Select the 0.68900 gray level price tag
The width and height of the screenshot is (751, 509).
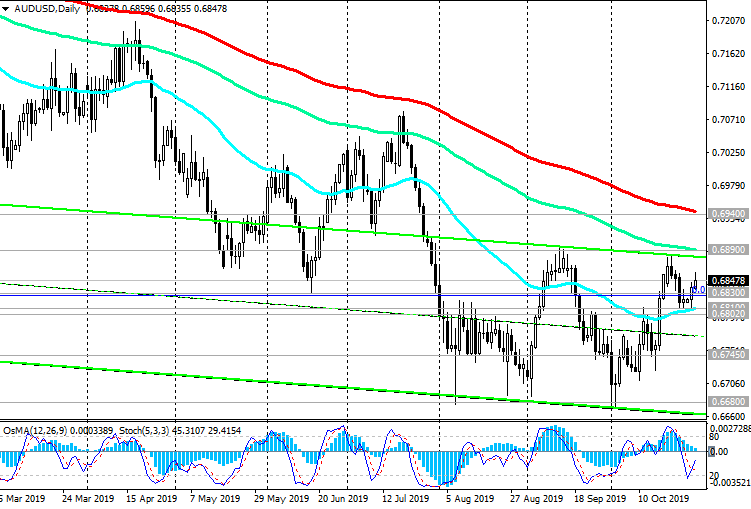(728, 250)
